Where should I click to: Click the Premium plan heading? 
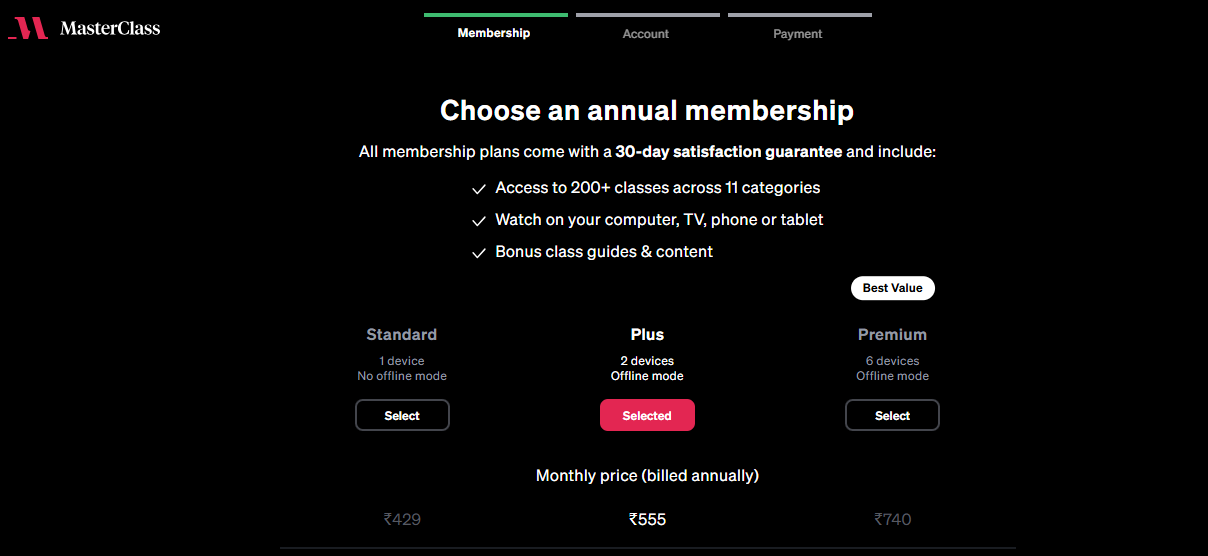(x=892, y=335)
